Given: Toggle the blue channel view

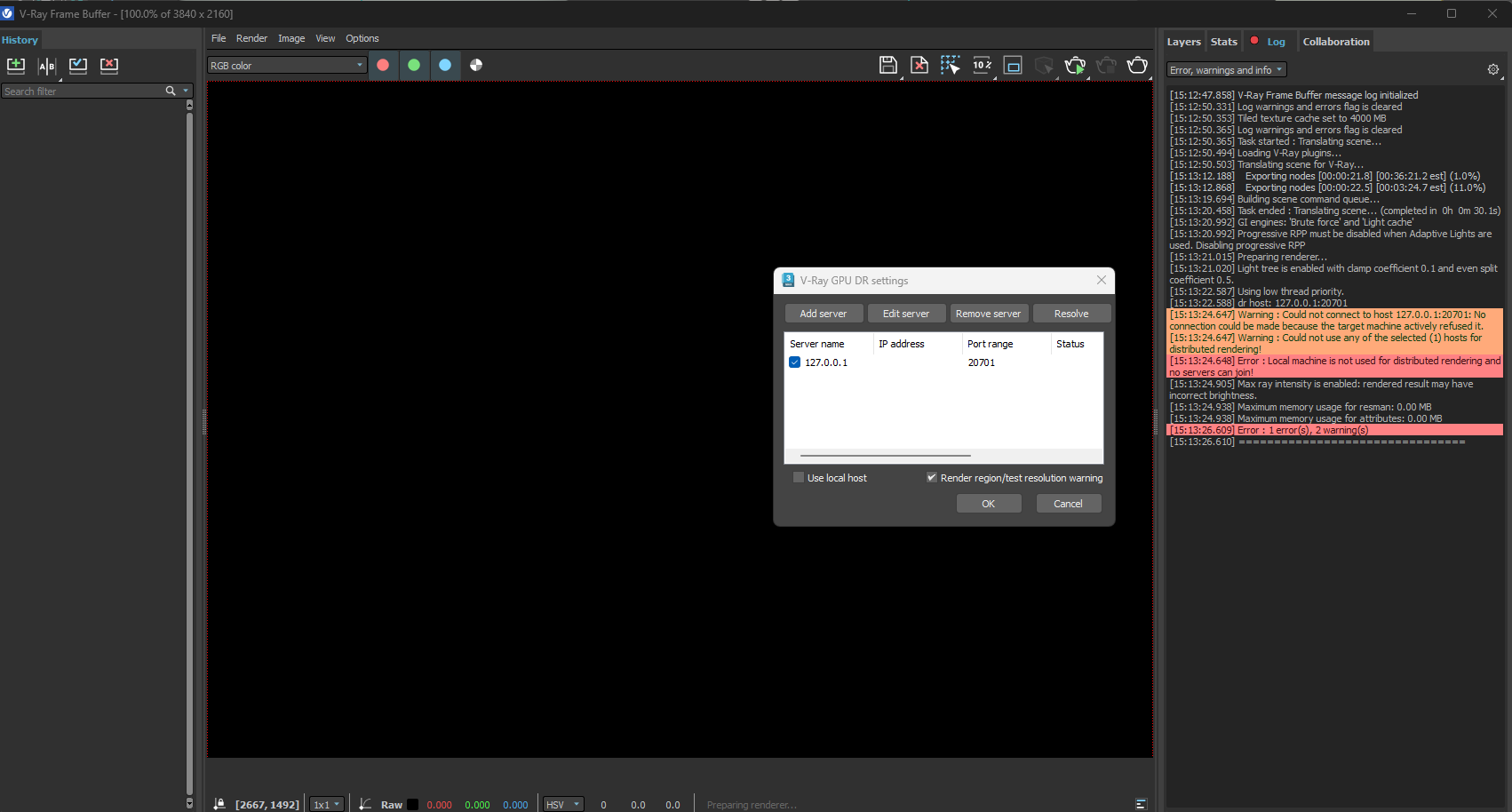Looking at the screenshot, I should point(445,65).
